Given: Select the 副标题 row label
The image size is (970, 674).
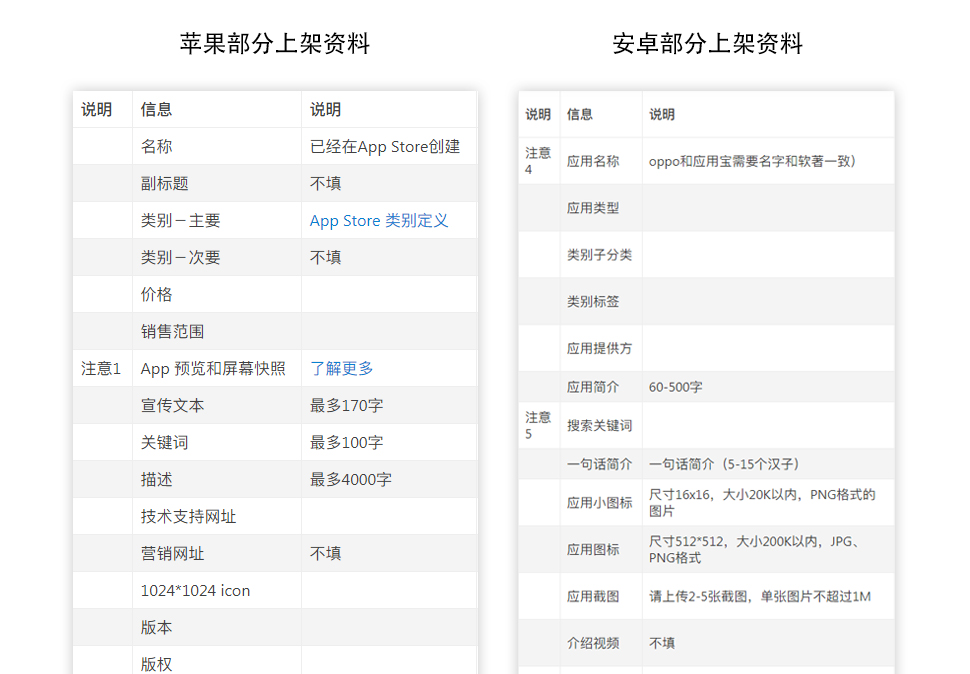Looking at the screenshot, I should pyautogui.click(x=165, y=184).
